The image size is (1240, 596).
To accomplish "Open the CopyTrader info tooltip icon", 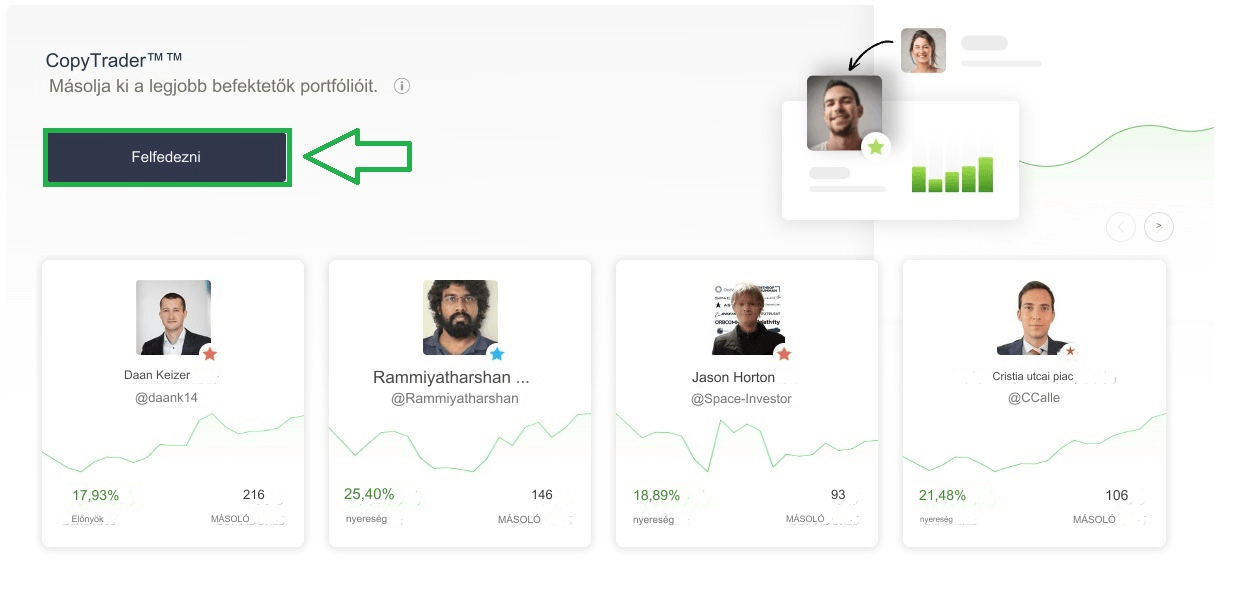I will click(x=403, y=87).
